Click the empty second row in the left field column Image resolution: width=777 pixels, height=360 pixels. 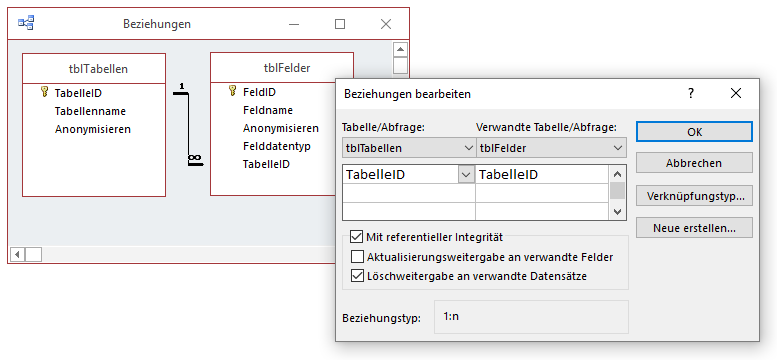(409, 193)
